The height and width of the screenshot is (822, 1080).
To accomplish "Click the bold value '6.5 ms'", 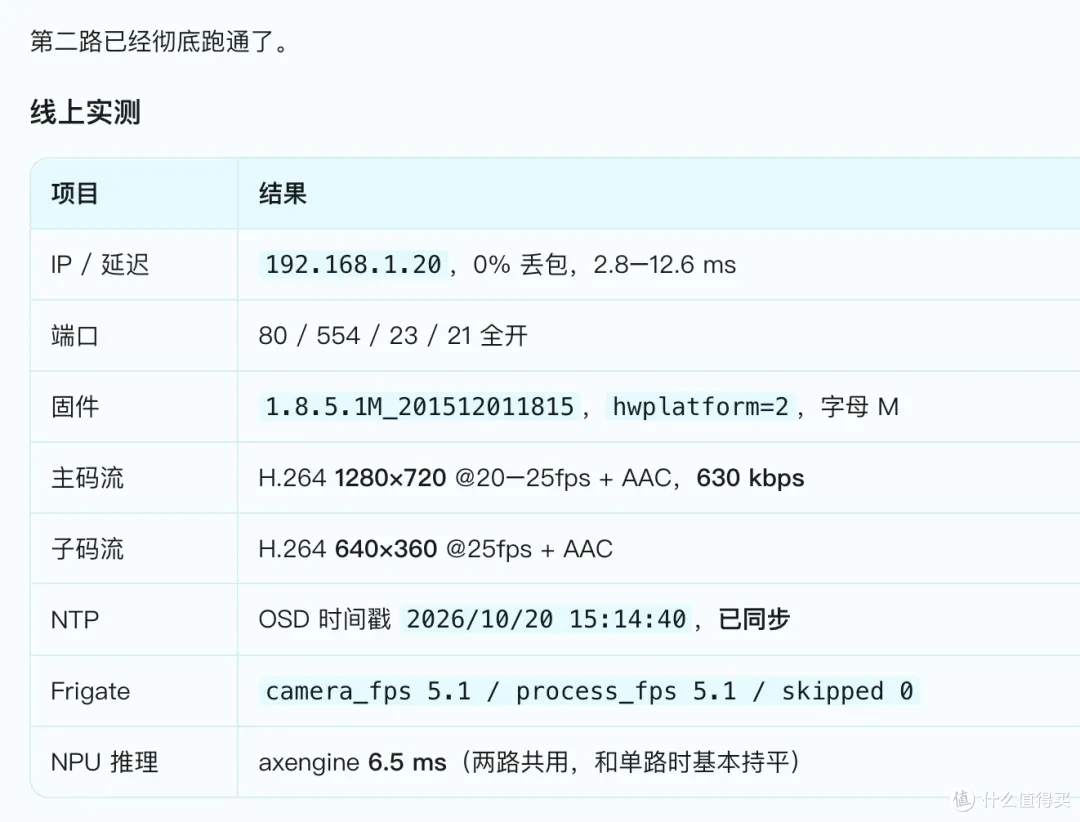I will [407, 762].
